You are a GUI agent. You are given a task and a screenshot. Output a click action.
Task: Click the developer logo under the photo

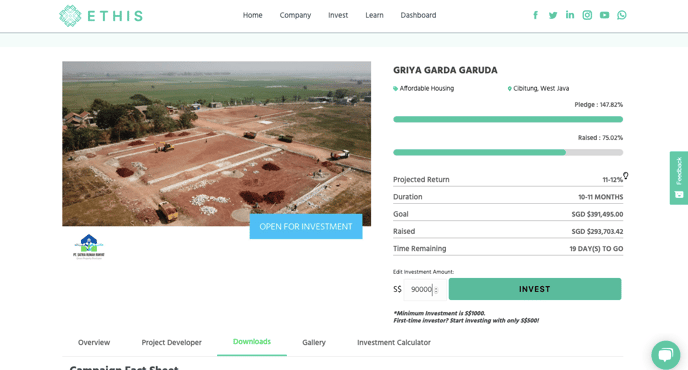point(89,247)
